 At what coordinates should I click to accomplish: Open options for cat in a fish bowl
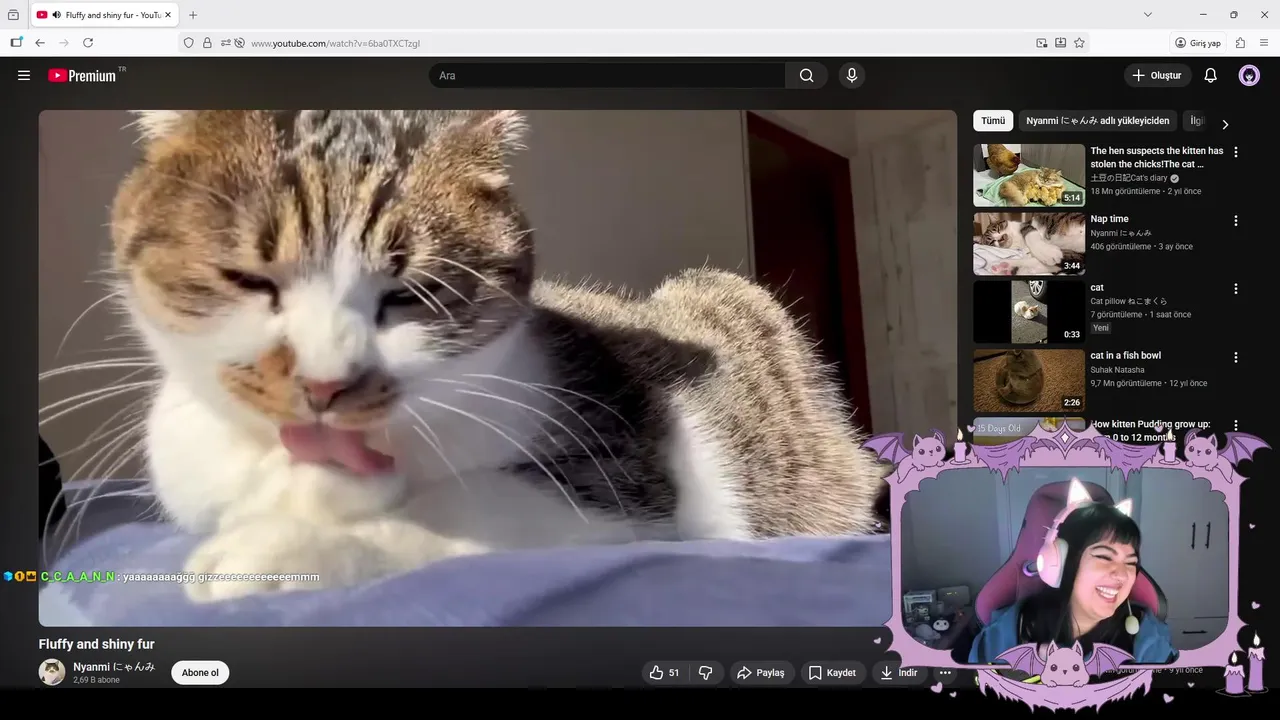point(1236,357)
